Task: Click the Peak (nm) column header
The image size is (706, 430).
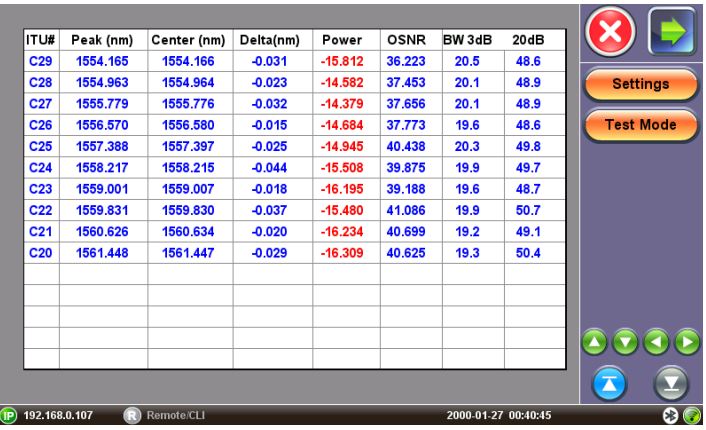Action: (x=103, y=41)
